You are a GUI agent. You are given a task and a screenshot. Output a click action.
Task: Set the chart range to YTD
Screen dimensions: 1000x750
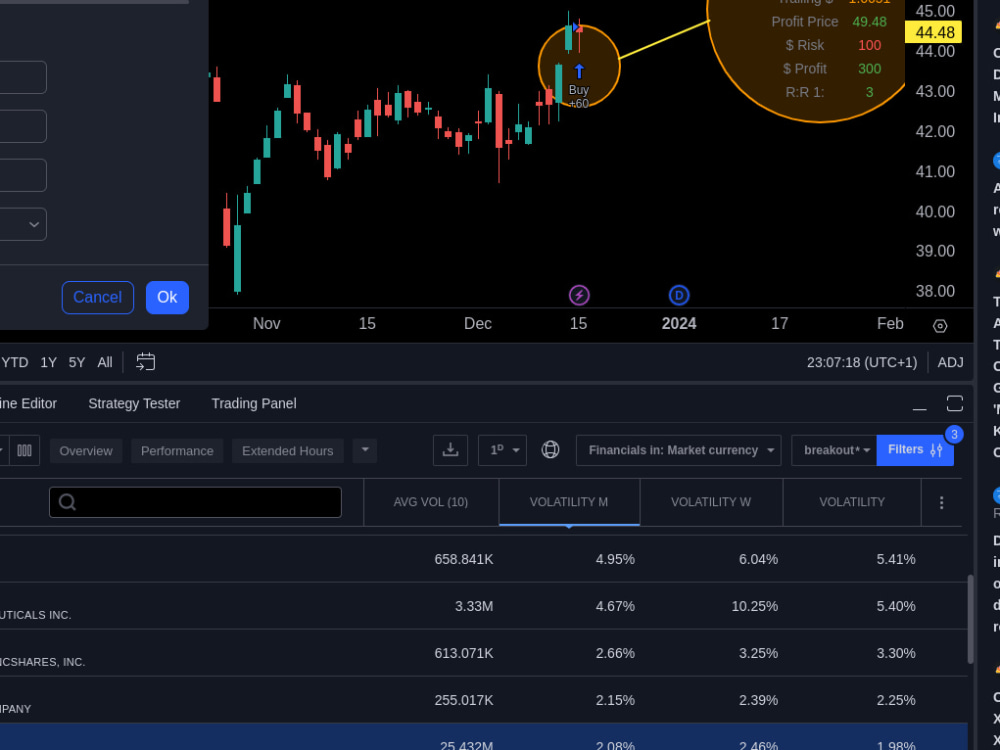[x=15, y=362]
